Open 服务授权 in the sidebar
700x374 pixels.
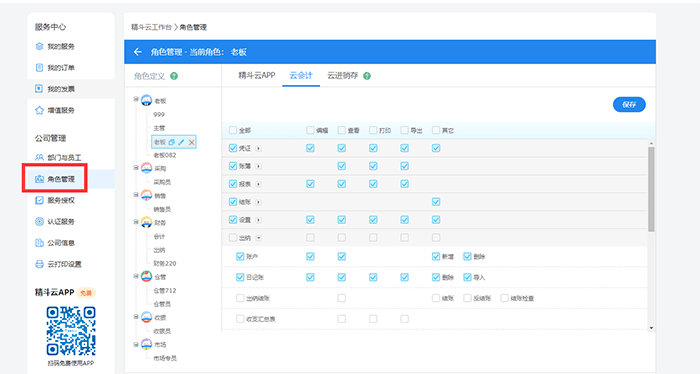pos(61,200)
